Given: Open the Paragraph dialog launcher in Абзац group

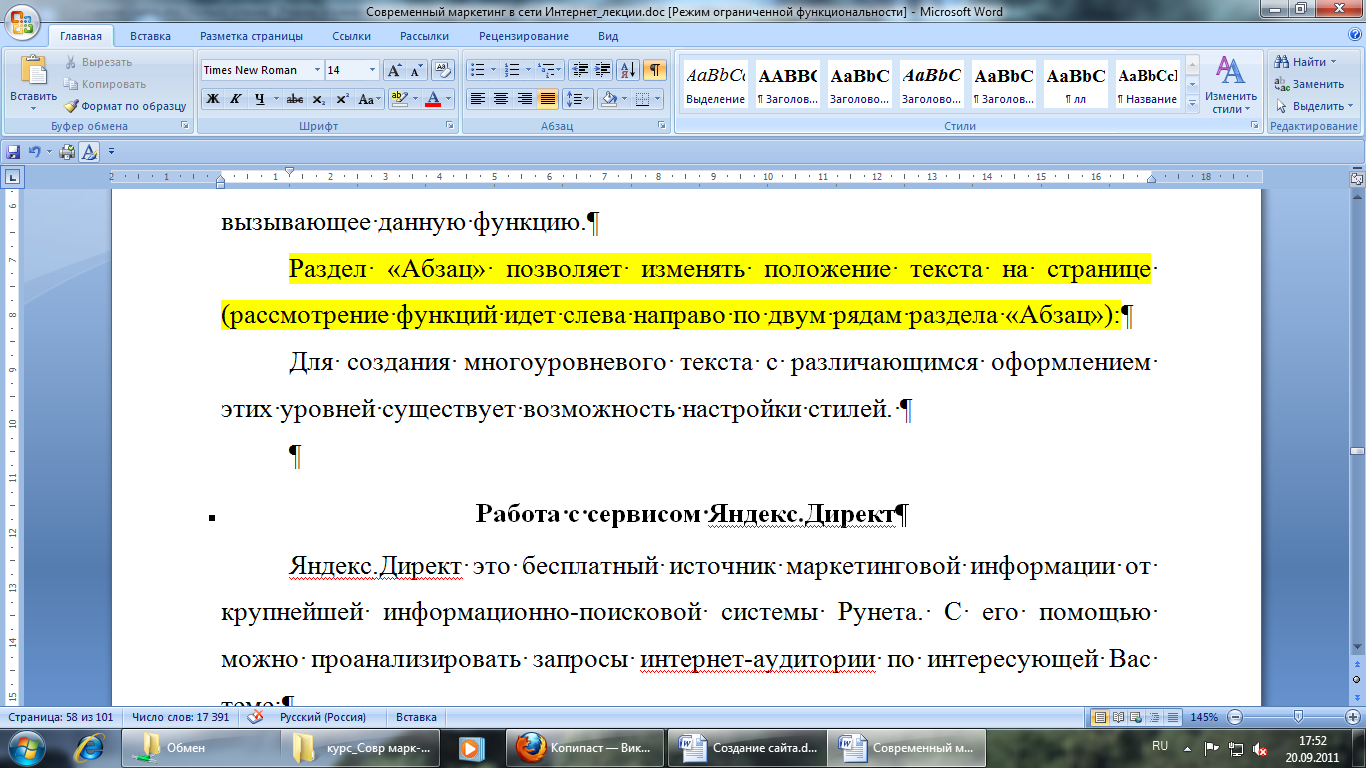Looking at the screenshot, I should point(663,127).
